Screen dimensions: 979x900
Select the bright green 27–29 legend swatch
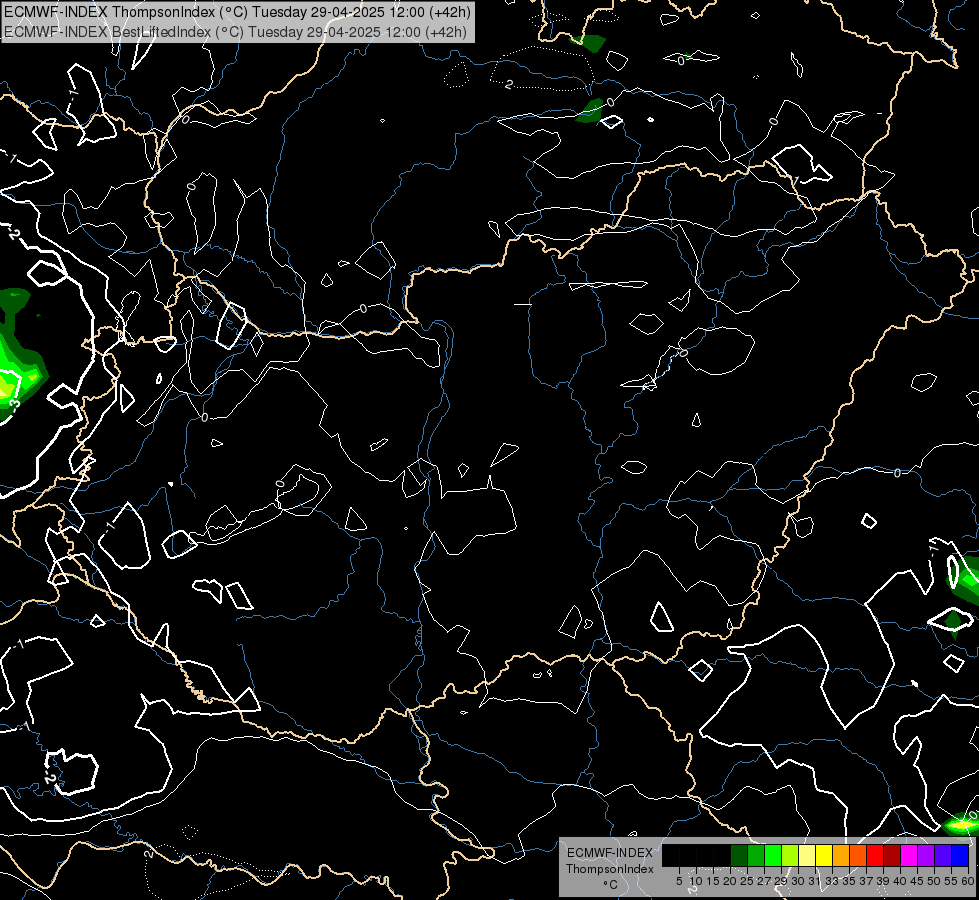773,855
